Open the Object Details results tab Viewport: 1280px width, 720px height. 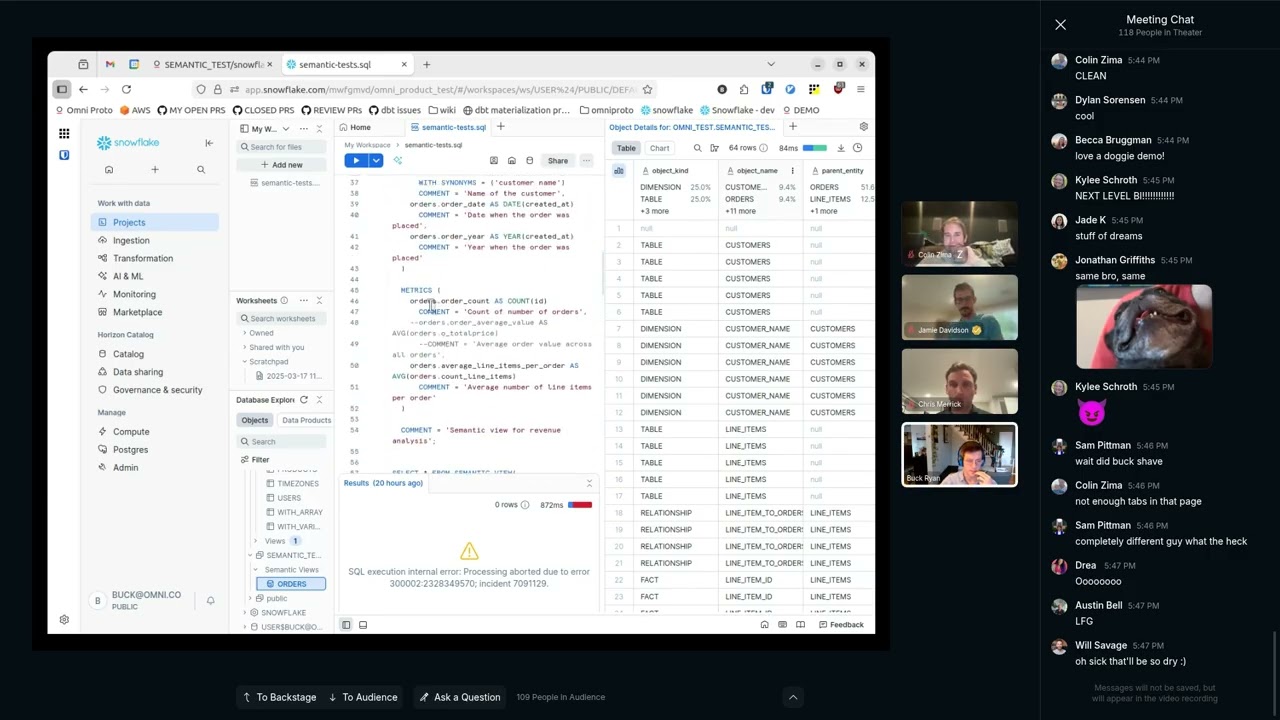pyautogui.click(x=692, y=127)
